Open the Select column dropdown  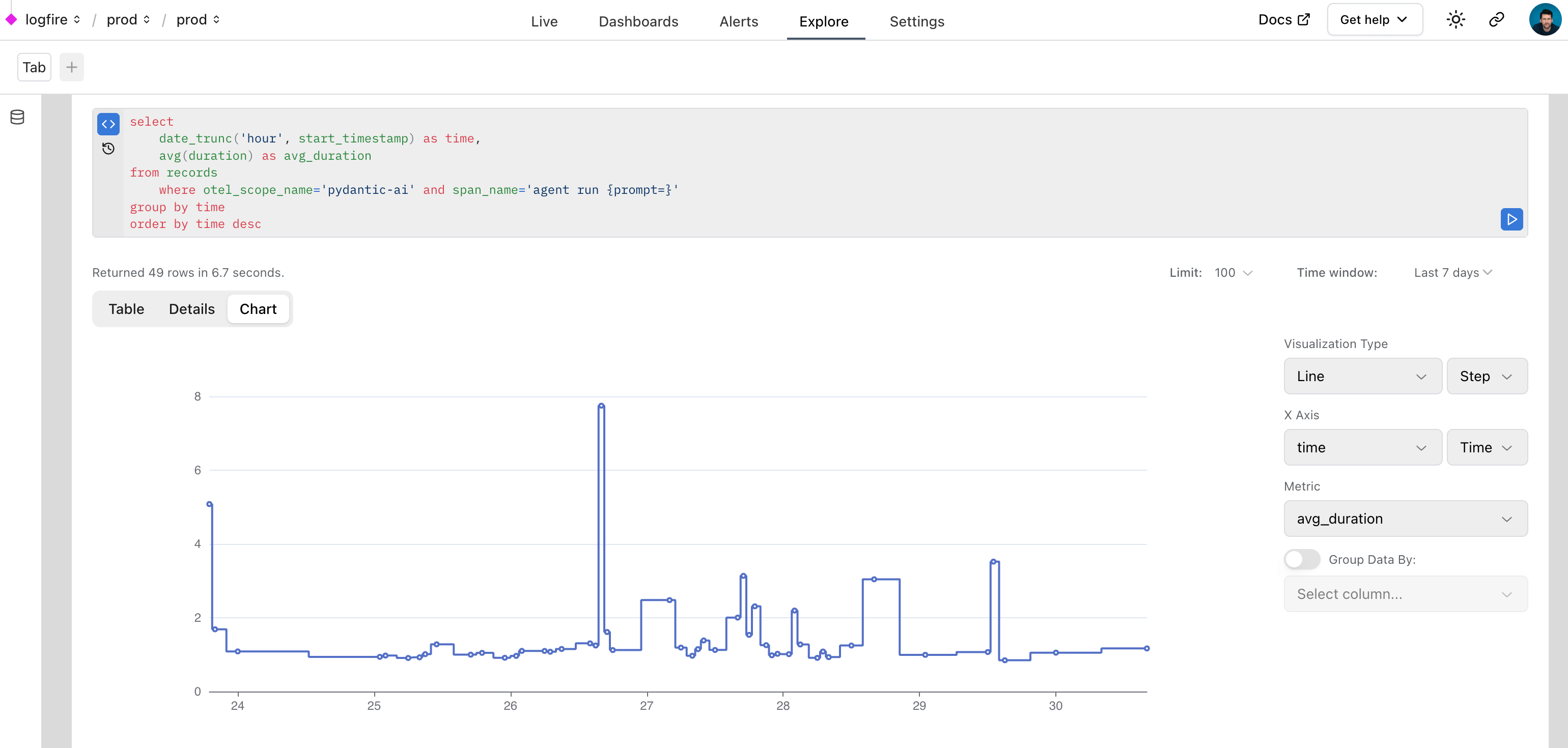pos(1406,594)
